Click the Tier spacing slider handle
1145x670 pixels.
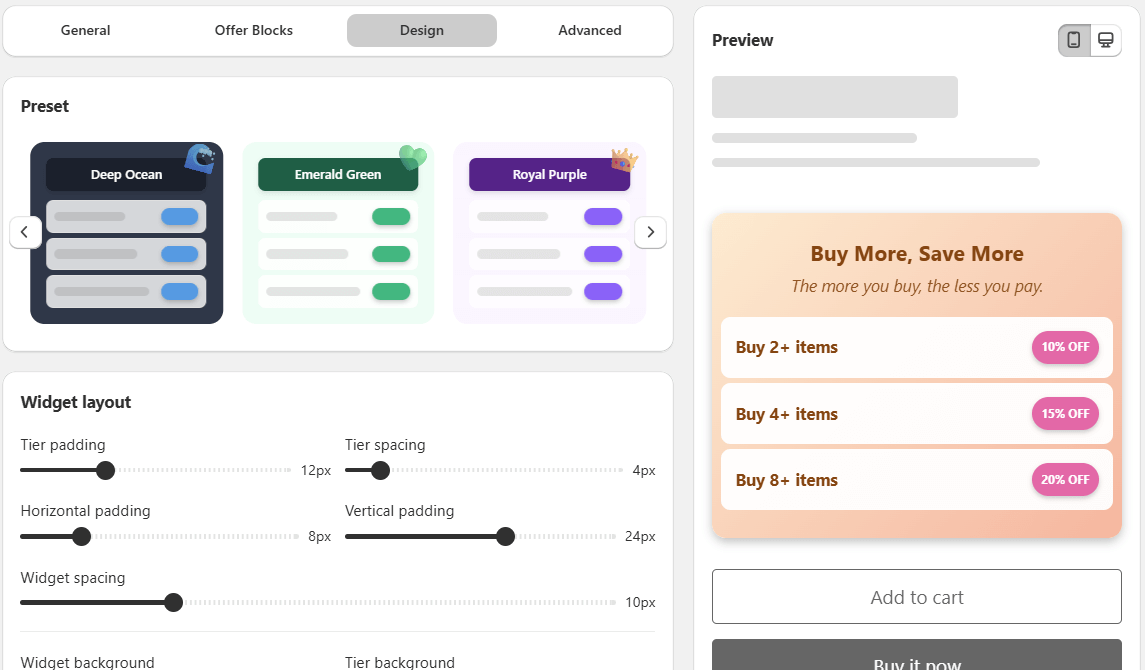click(380, 470)
